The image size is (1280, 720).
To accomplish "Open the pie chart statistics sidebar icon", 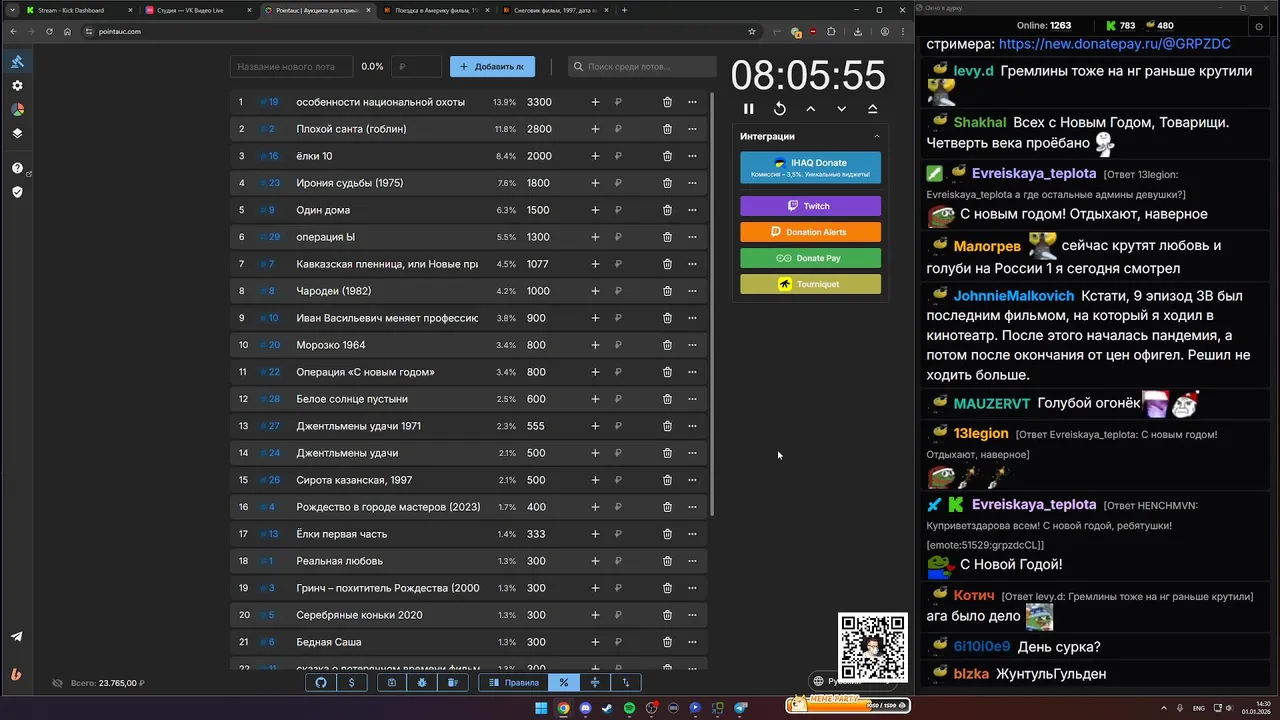I will [x=17, y=110].
